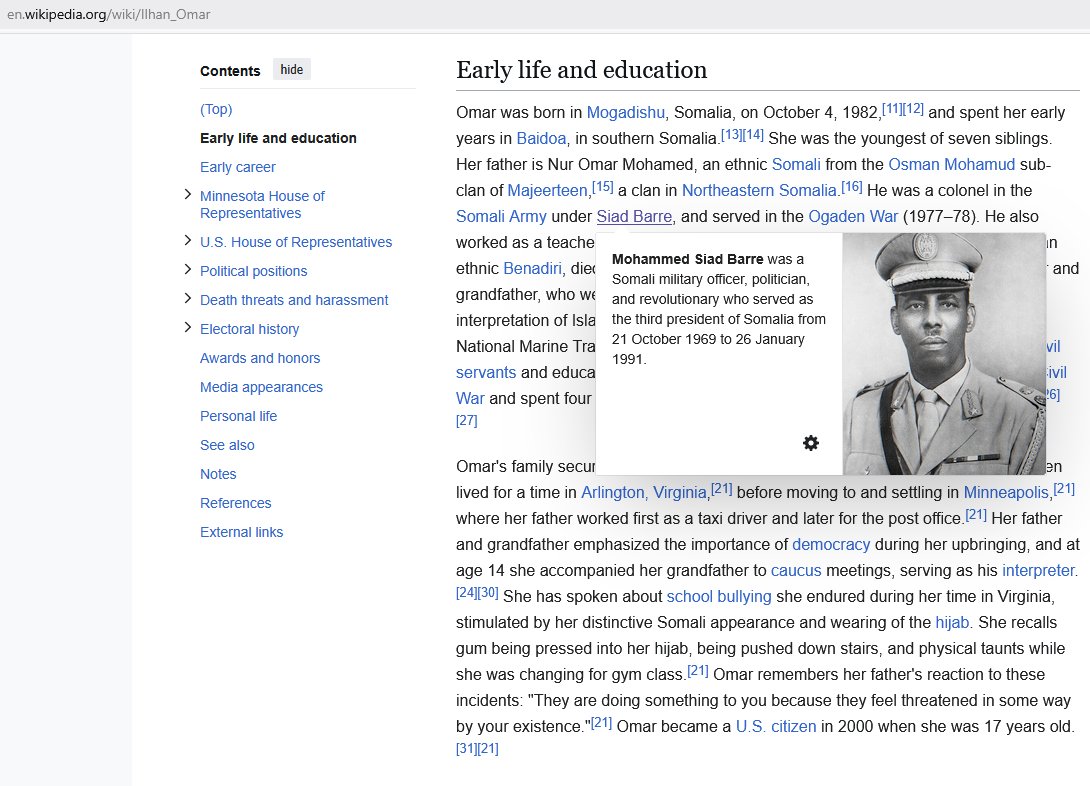Open the Mohammed Siad Barre preview text
The image size is (1090, 786).
(x=719, y=309)
